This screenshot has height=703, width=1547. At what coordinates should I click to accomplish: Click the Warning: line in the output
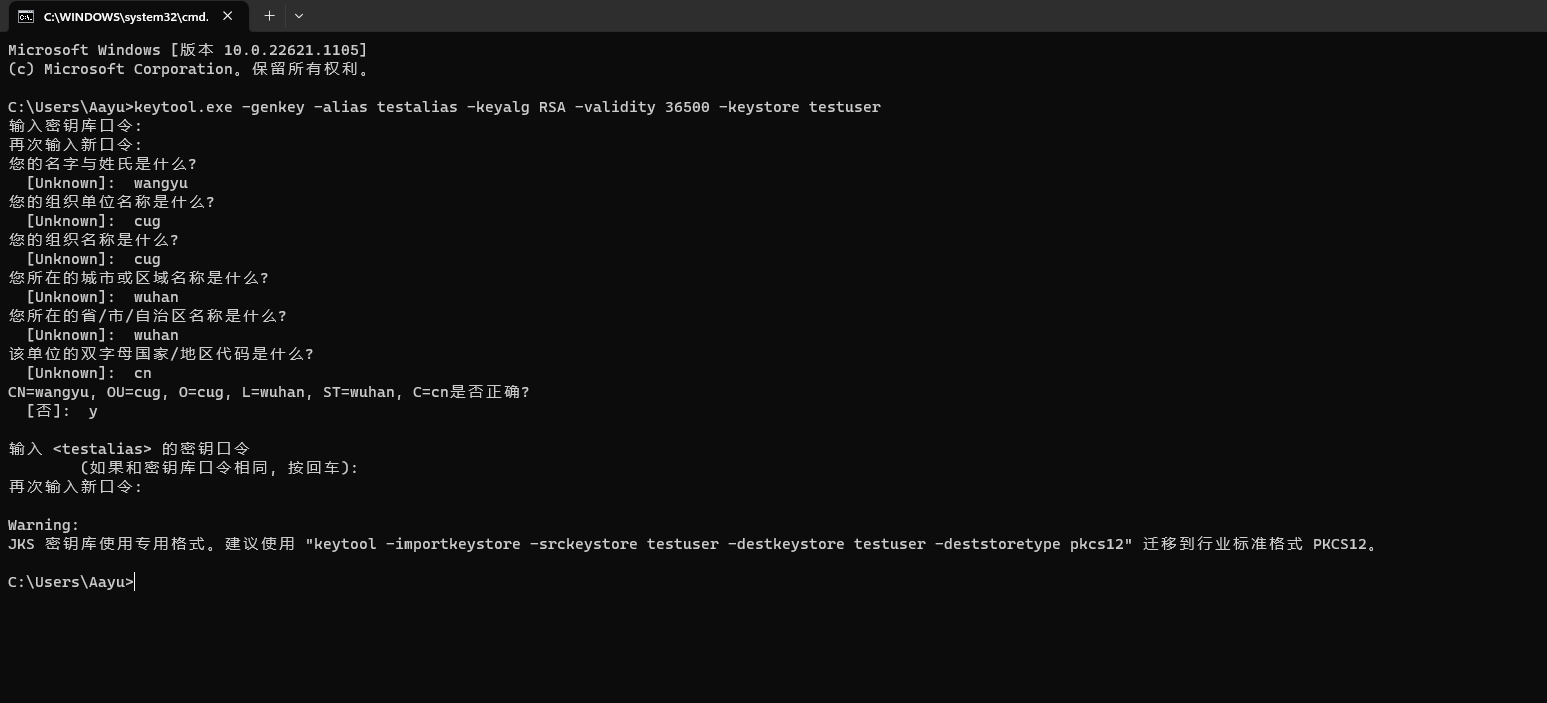click(43, 525)
